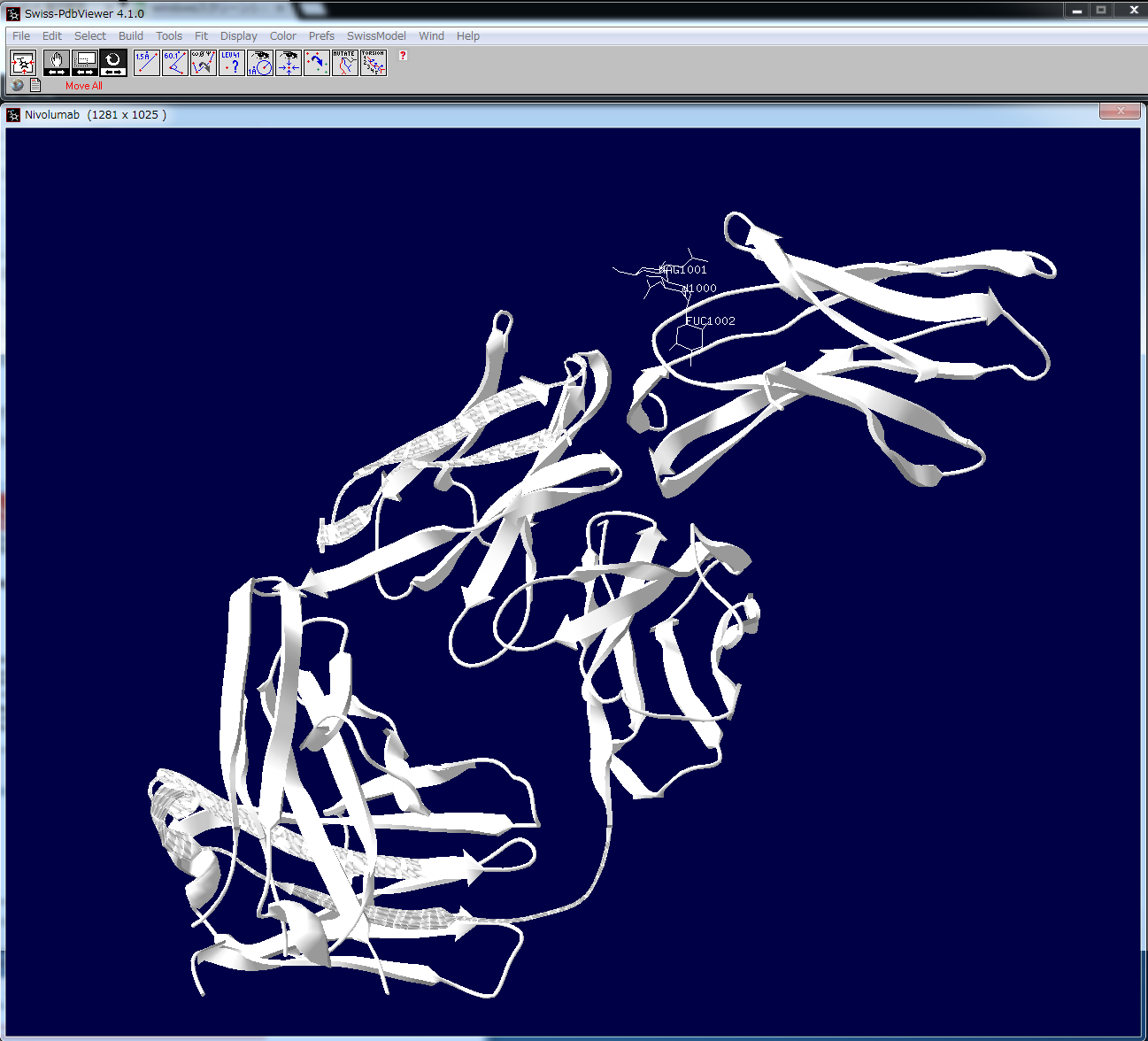Click the globe icon below the toolbar
The width and height of the screenshot is (1148, 1041).
(18, 85)
